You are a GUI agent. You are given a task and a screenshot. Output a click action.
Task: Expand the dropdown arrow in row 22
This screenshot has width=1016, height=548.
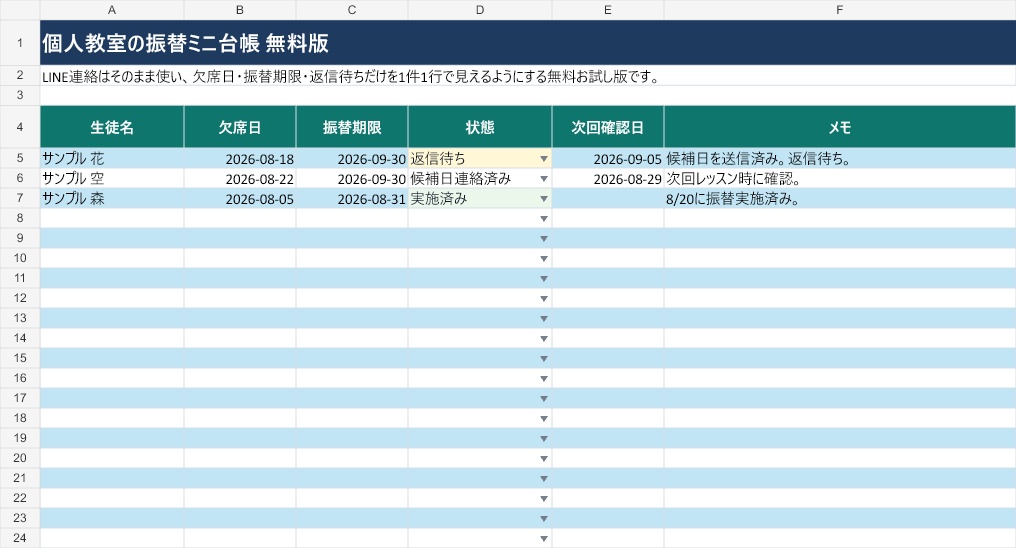tap(544, 499)
